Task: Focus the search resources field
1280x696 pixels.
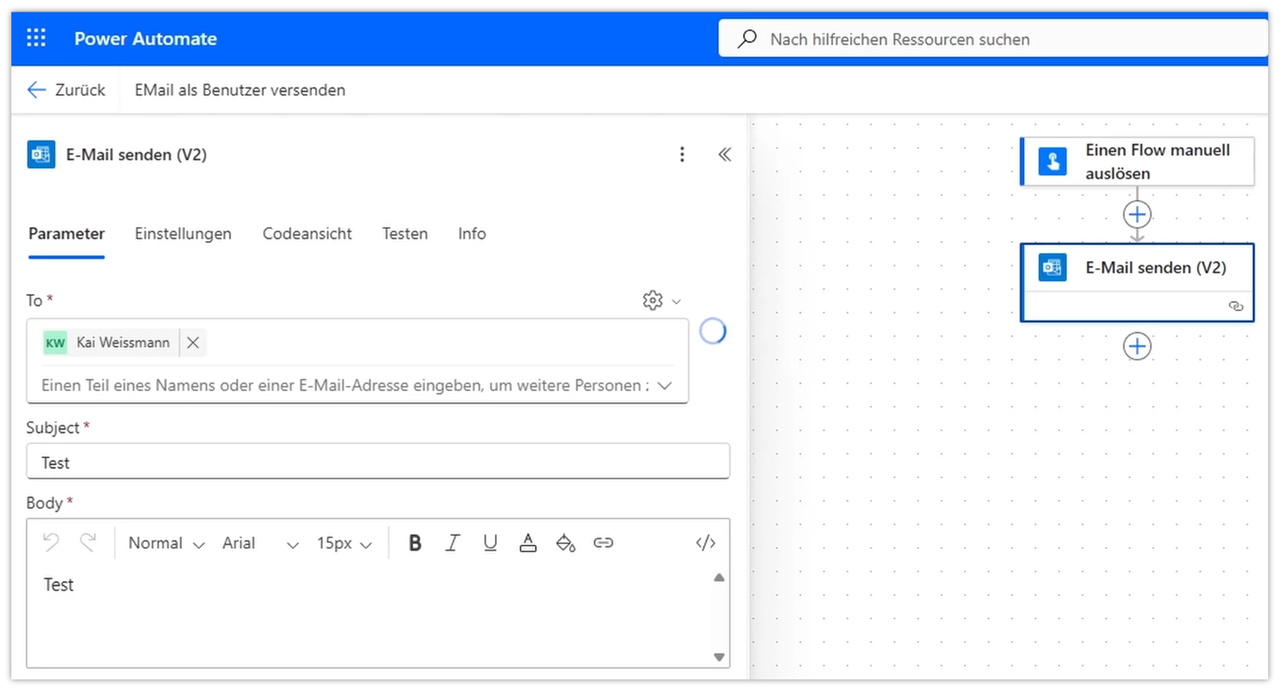Action: click(x=993, y=39)
